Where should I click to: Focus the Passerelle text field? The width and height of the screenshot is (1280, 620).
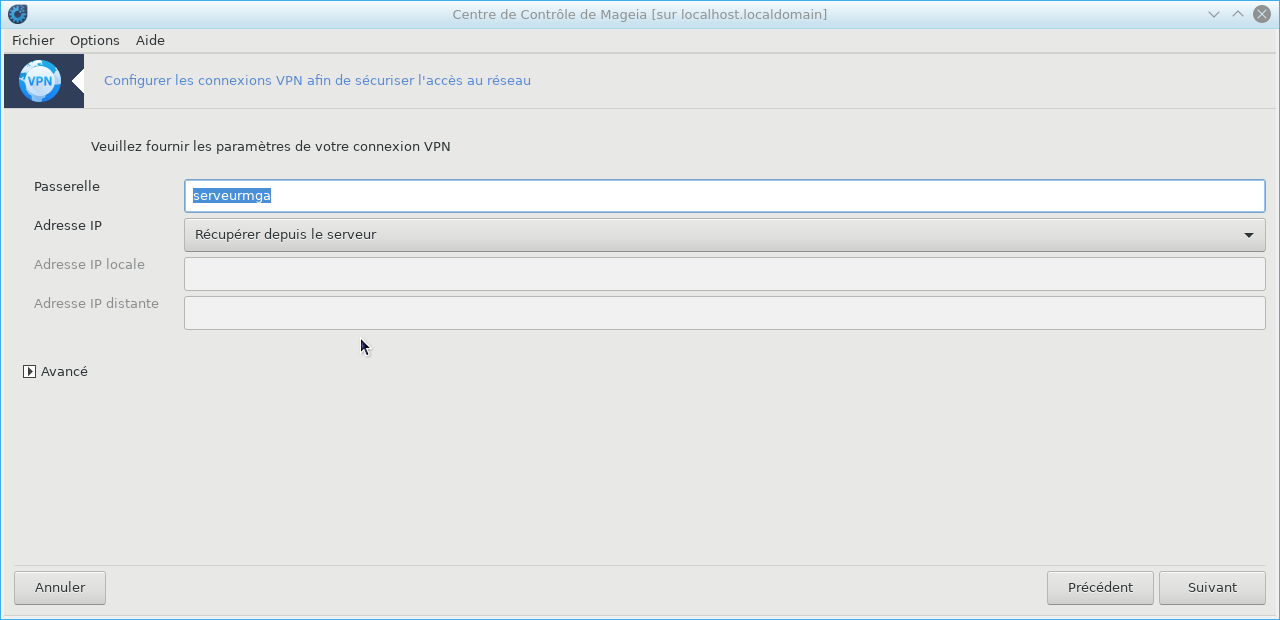[x=724, y=196]
